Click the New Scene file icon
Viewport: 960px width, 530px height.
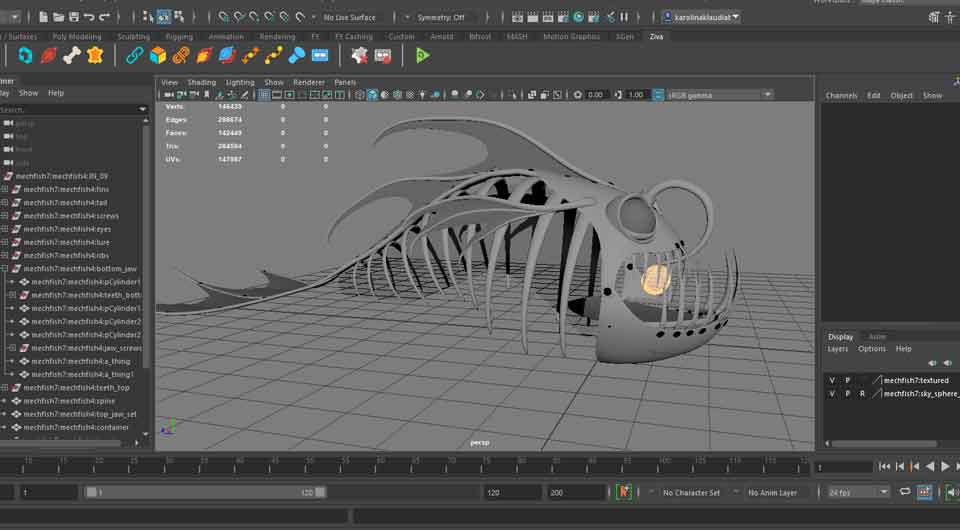pos(43,17)
